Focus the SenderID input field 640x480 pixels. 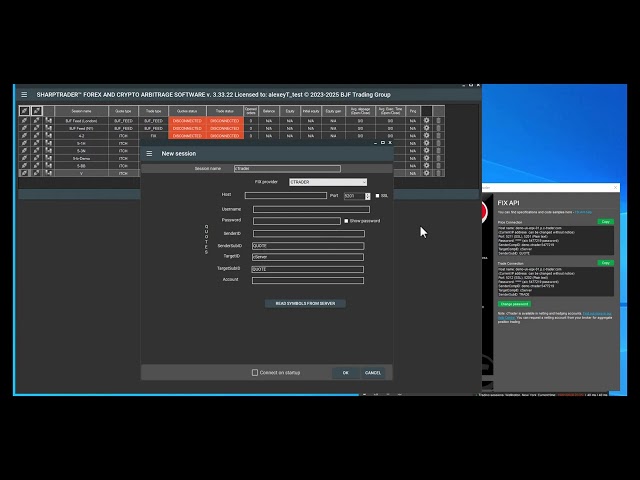pos(309,234)
